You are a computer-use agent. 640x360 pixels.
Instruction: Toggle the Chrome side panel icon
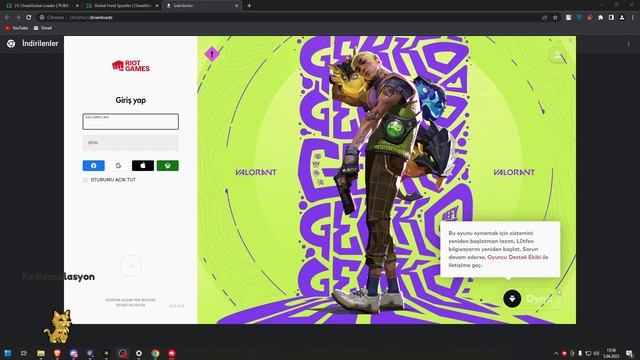pos(611,18)
